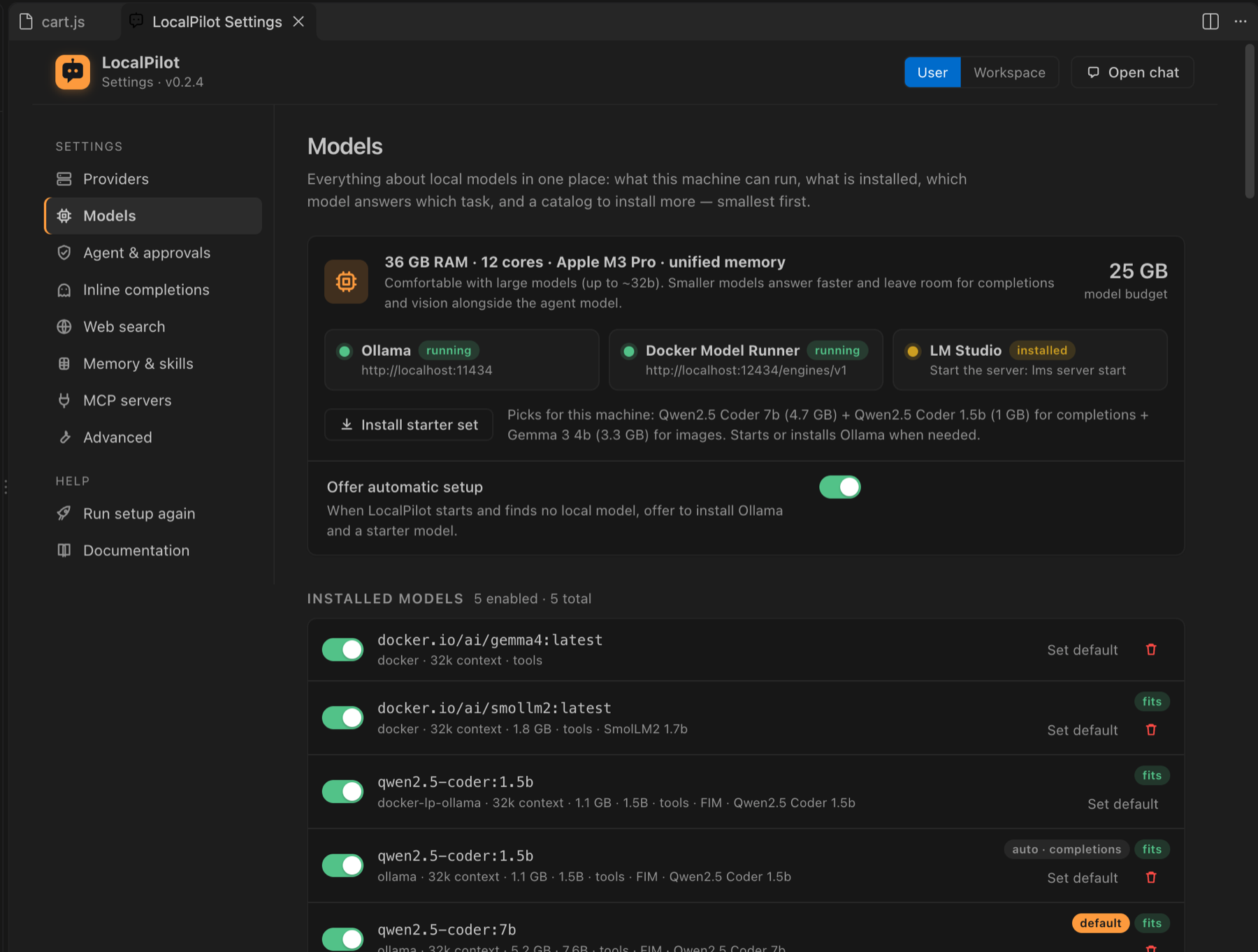Open the Inline completions section

click(x=153, y=290)
